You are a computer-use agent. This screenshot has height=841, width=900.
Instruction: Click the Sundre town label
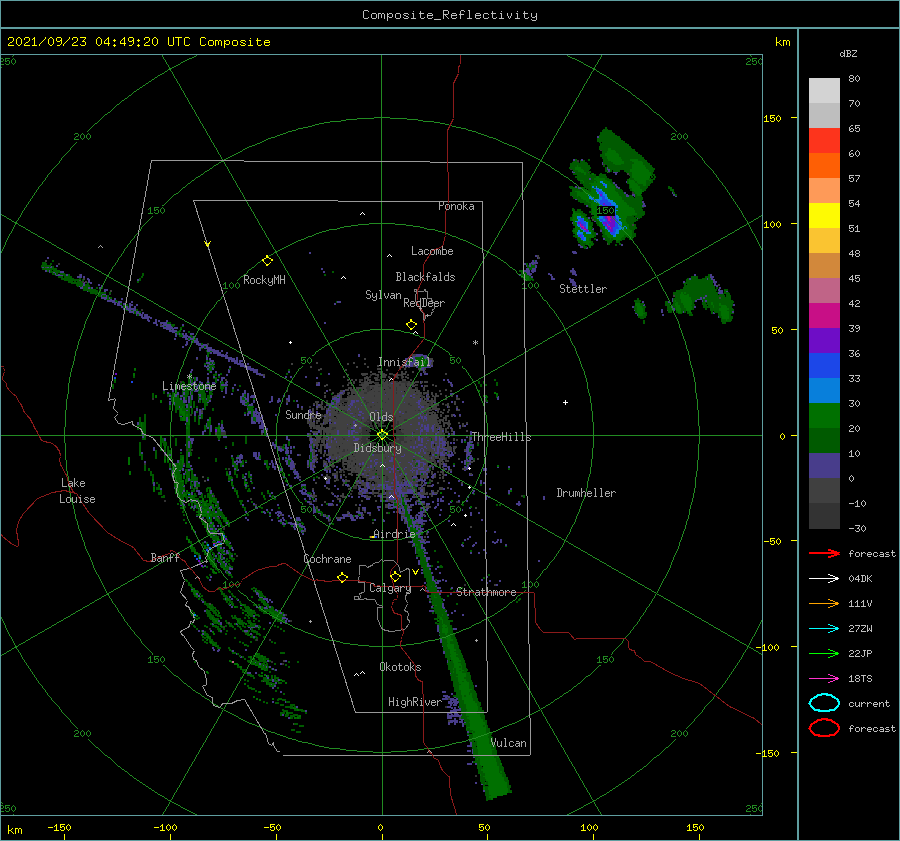(x=303, y=414)
